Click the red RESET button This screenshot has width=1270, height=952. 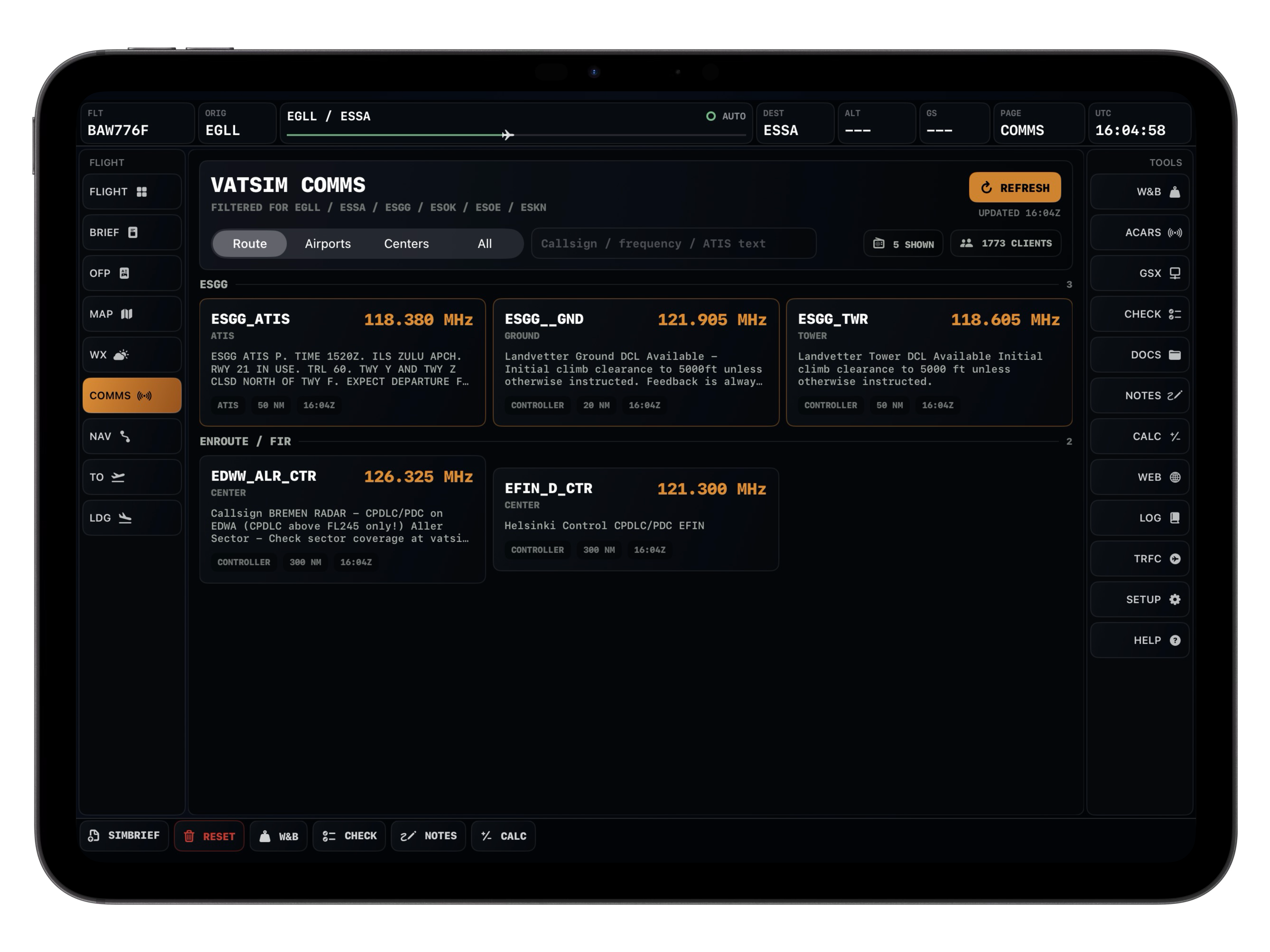(209, 836)
